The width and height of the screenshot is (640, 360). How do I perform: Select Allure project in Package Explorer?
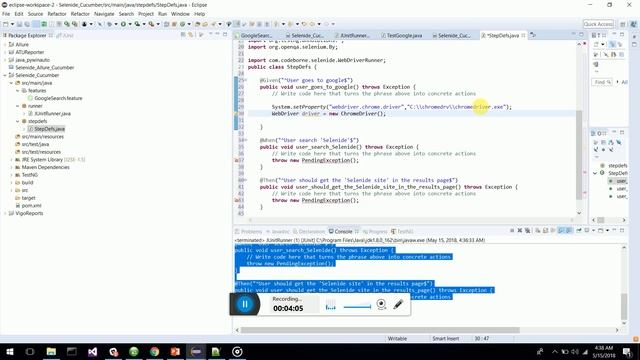pos(19,44)
